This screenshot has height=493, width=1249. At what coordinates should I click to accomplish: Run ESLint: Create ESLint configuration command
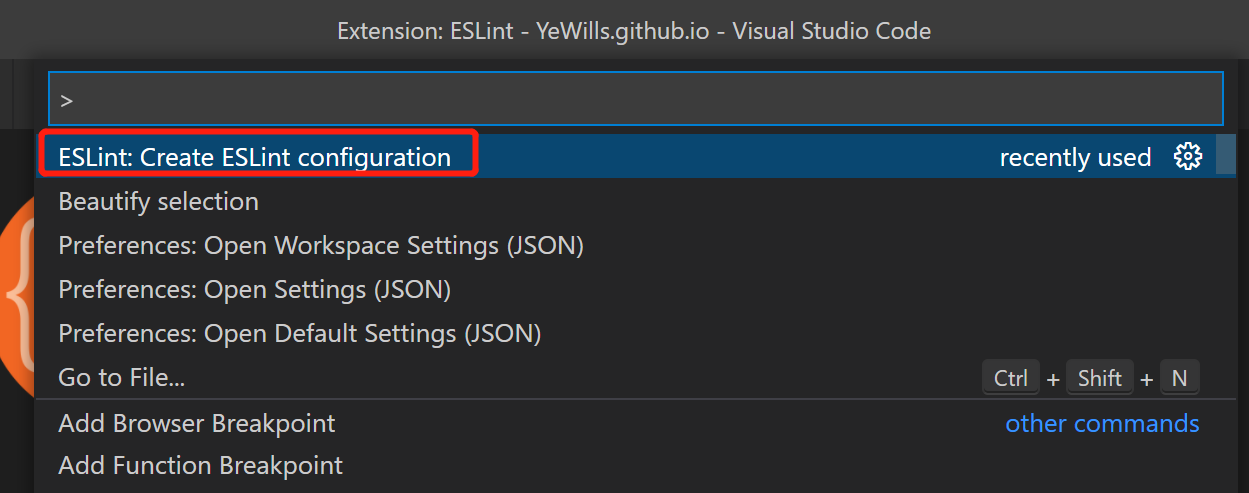(255, 157)
